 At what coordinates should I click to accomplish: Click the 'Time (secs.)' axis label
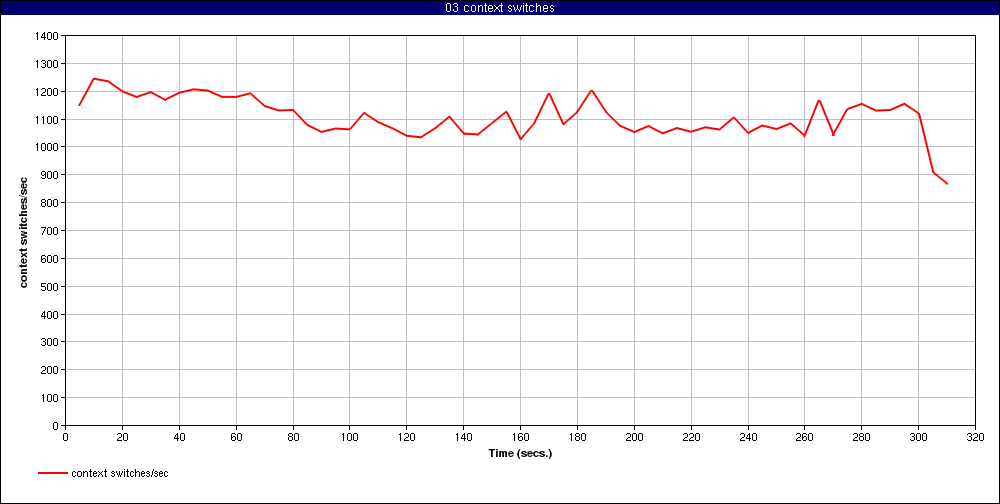(520, 454)
